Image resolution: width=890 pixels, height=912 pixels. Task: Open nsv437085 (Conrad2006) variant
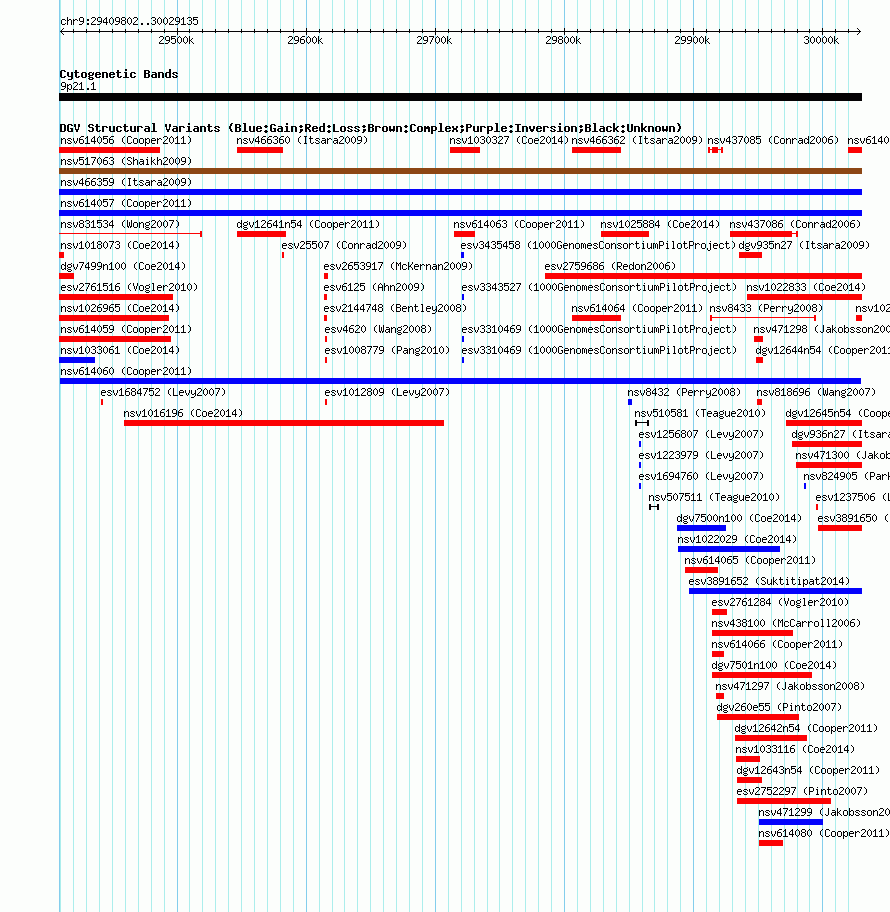773,140
